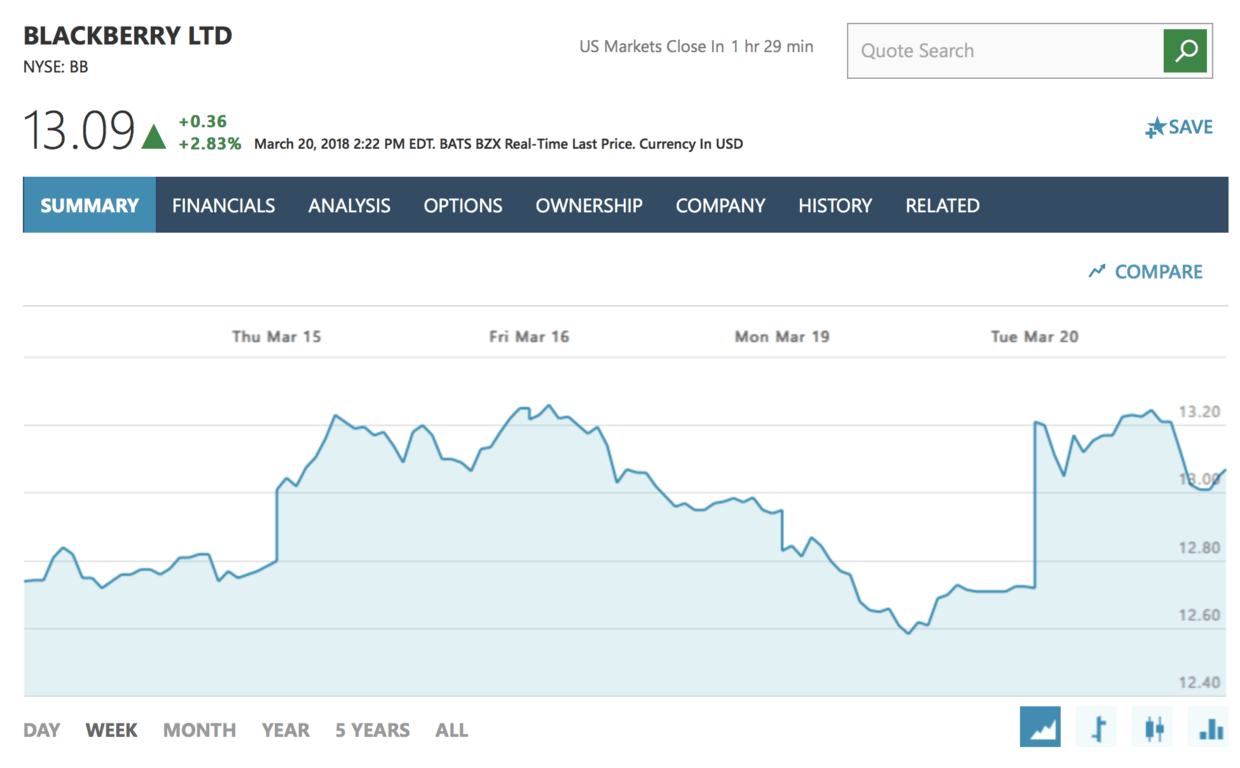Image resolution: width=1240 pixels, height=768 pixels.
Task: Click the Fri Mar 16 date label
Action: (529, 336)
